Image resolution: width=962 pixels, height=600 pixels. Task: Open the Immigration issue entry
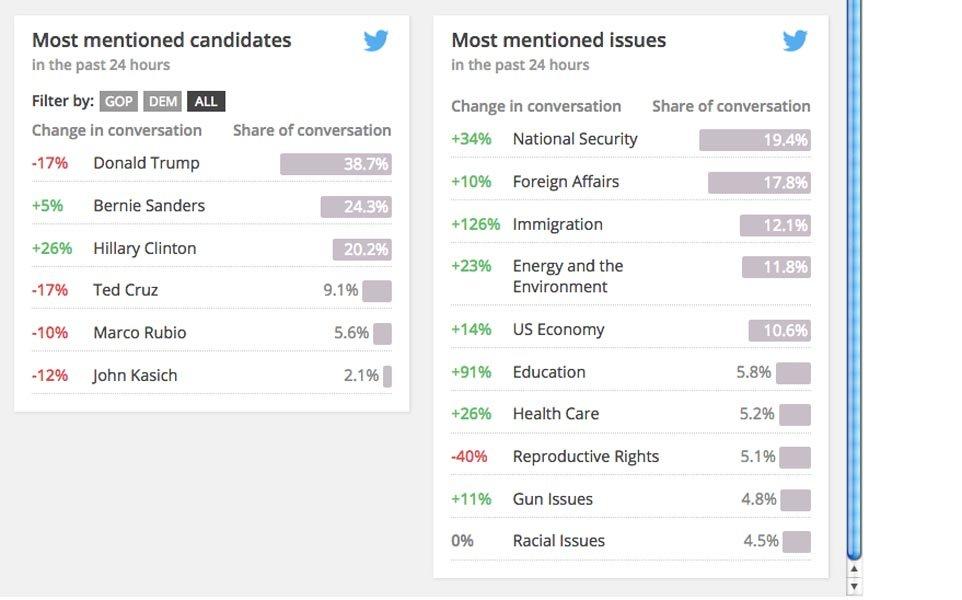pos(558,224)
